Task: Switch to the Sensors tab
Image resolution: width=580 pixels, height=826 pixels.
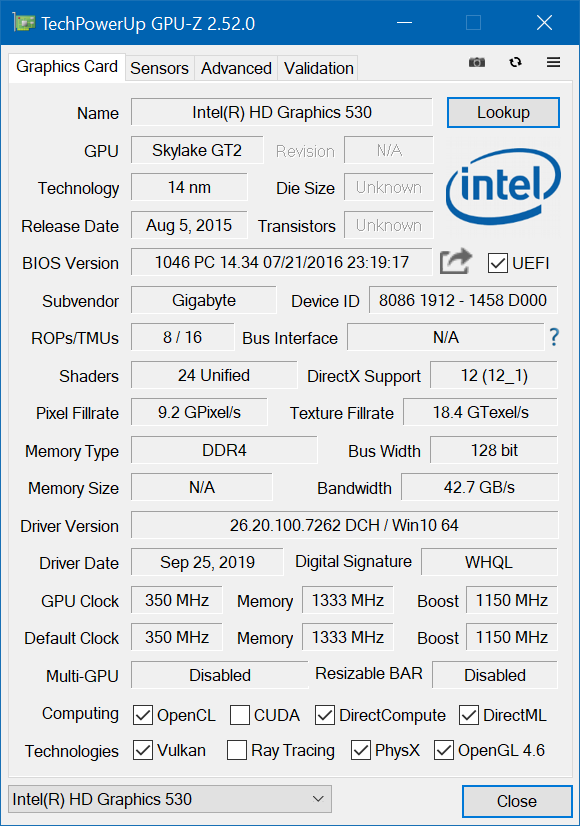Action: pos(159,68)
